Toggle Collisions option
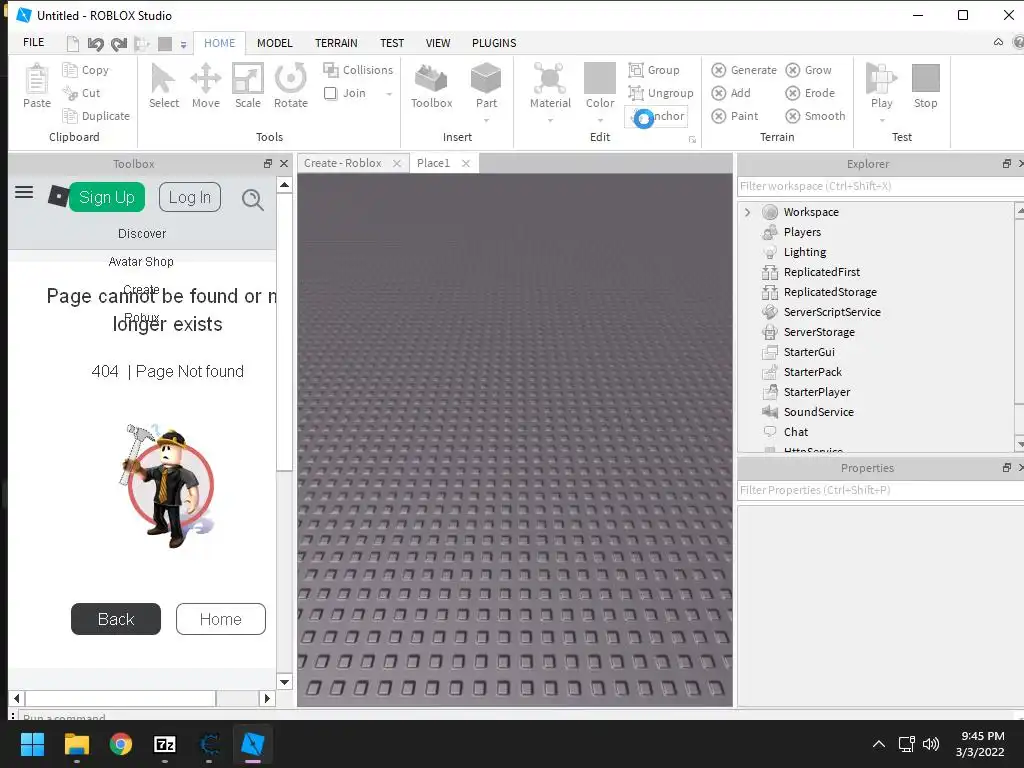 tap(358, 70)
